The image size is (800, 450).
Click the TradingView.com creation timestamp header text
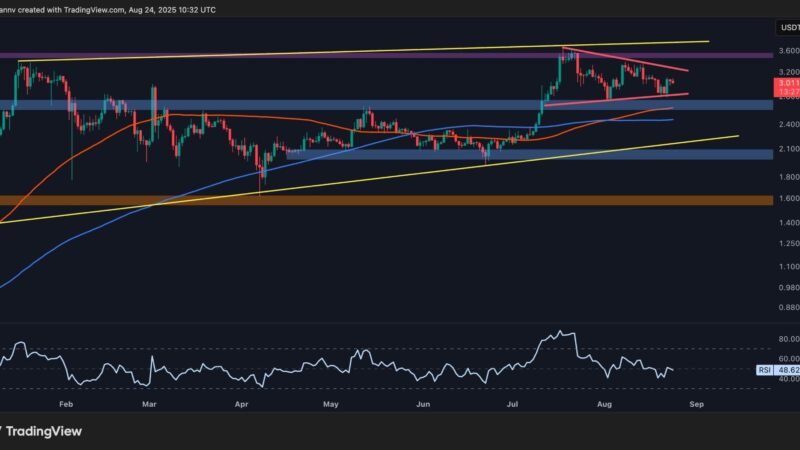[108, 10]
